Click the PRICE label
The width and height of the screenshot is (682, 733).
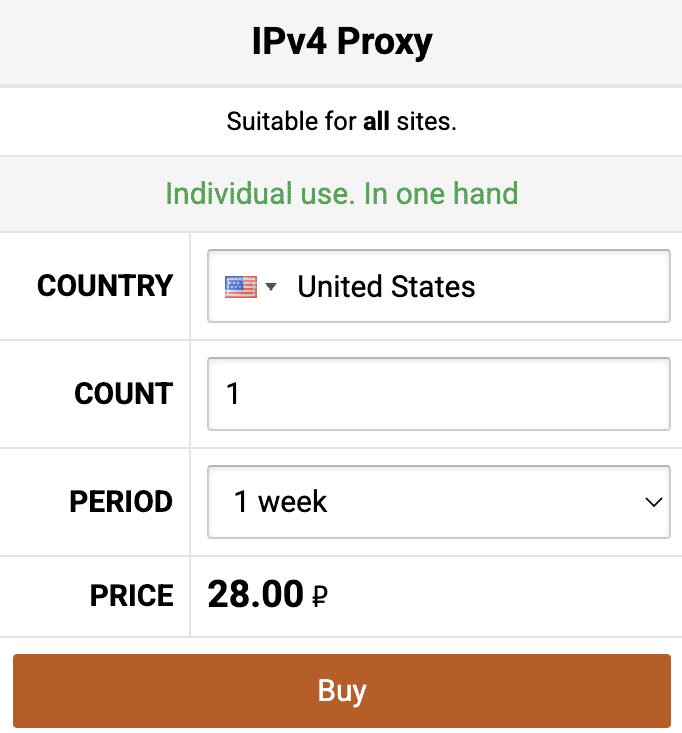tap(131, 596)
